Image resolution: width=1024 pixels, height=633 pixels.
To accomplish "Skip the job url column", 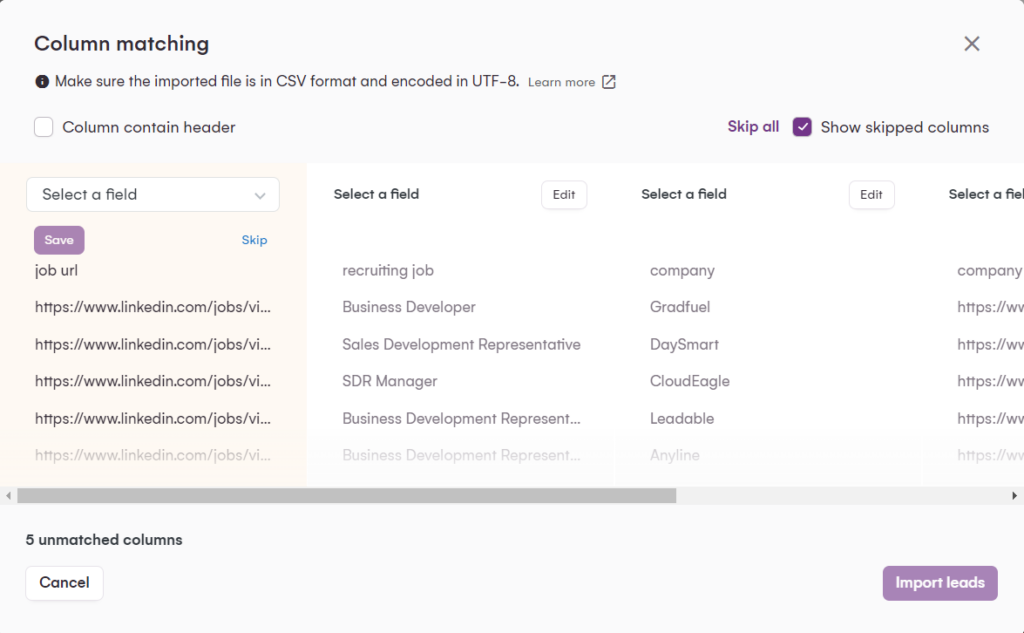I will pyautogui.click(x=254, y=240).
